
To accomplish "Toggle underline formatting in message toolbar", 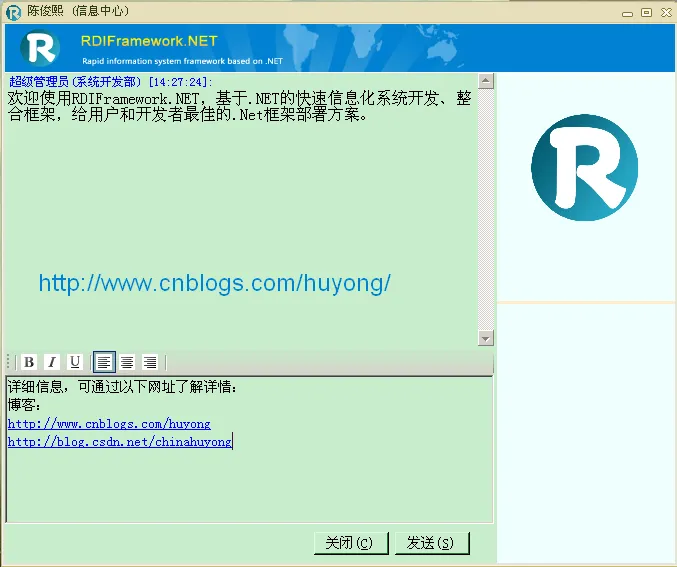I will click(x=75, y=362).
